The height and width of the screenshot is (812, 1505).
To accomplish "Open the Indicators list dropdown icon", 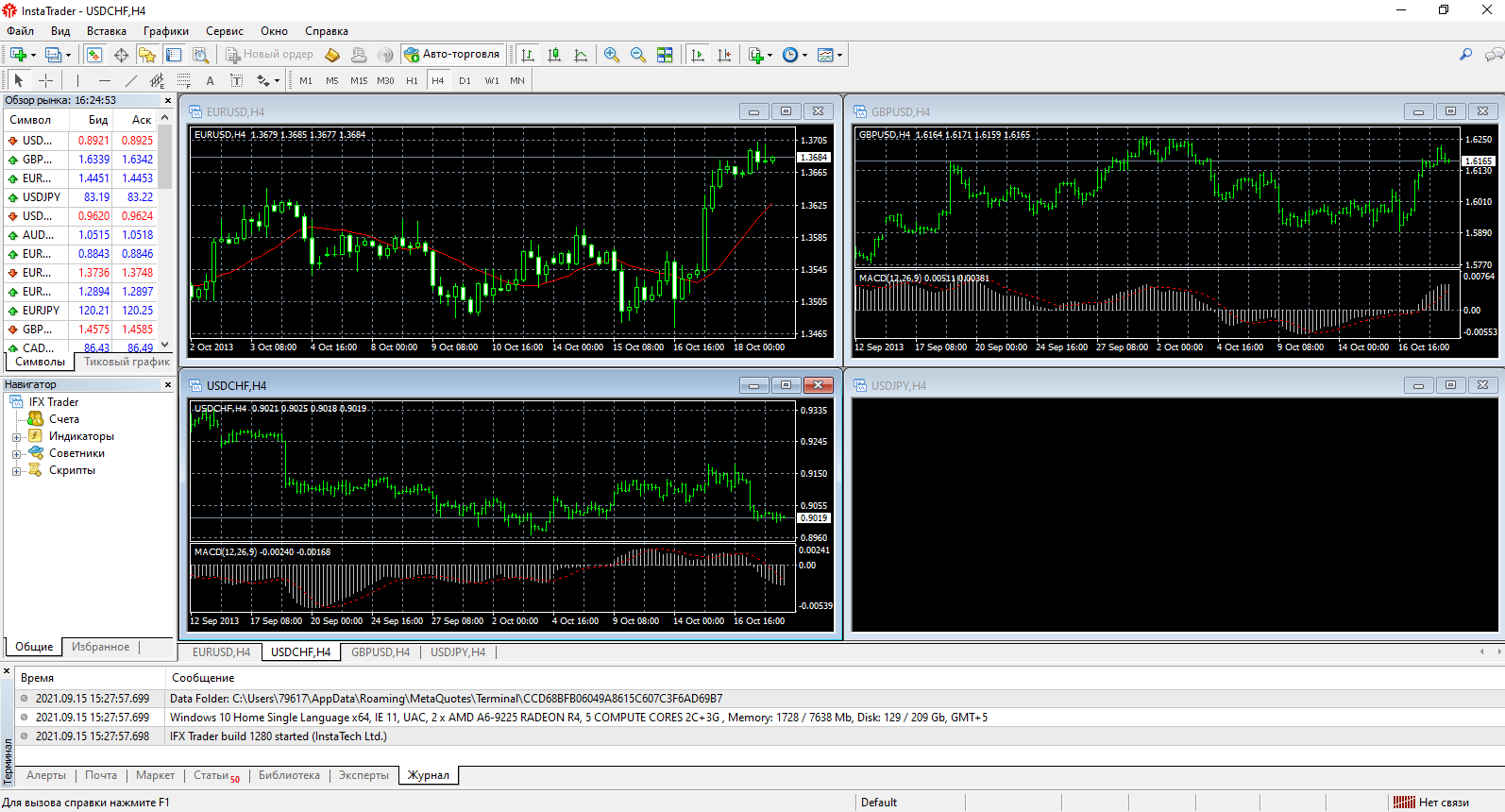I will coord(760,55).
